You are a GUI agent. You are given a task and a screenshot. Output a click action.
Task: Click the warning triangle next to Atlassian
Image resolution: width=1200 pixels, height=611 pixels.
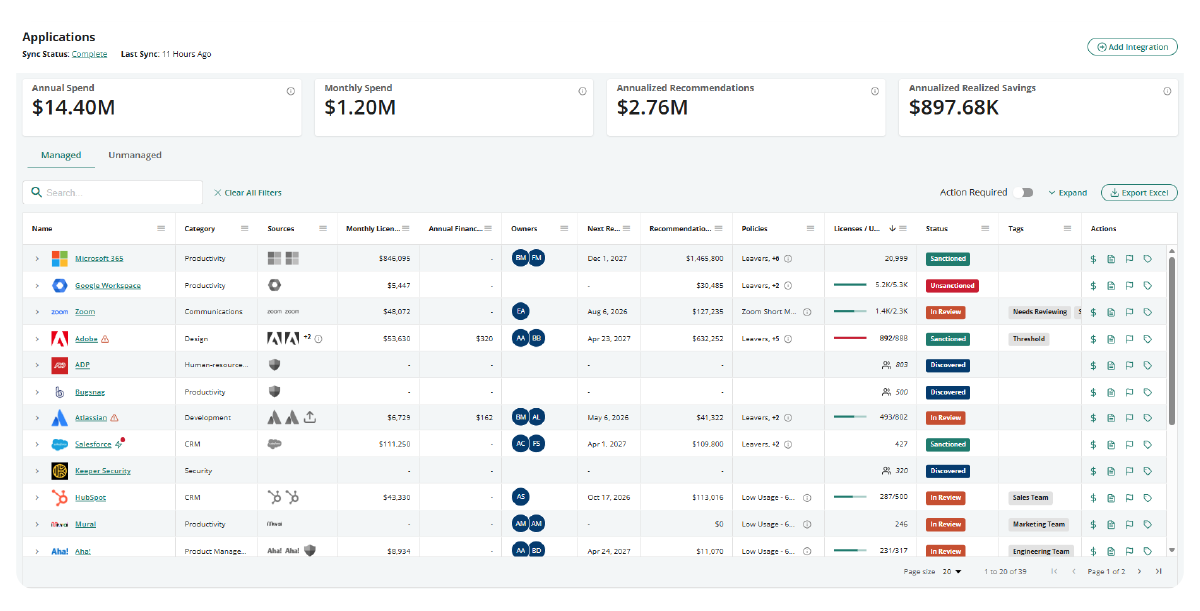point(114,418)
